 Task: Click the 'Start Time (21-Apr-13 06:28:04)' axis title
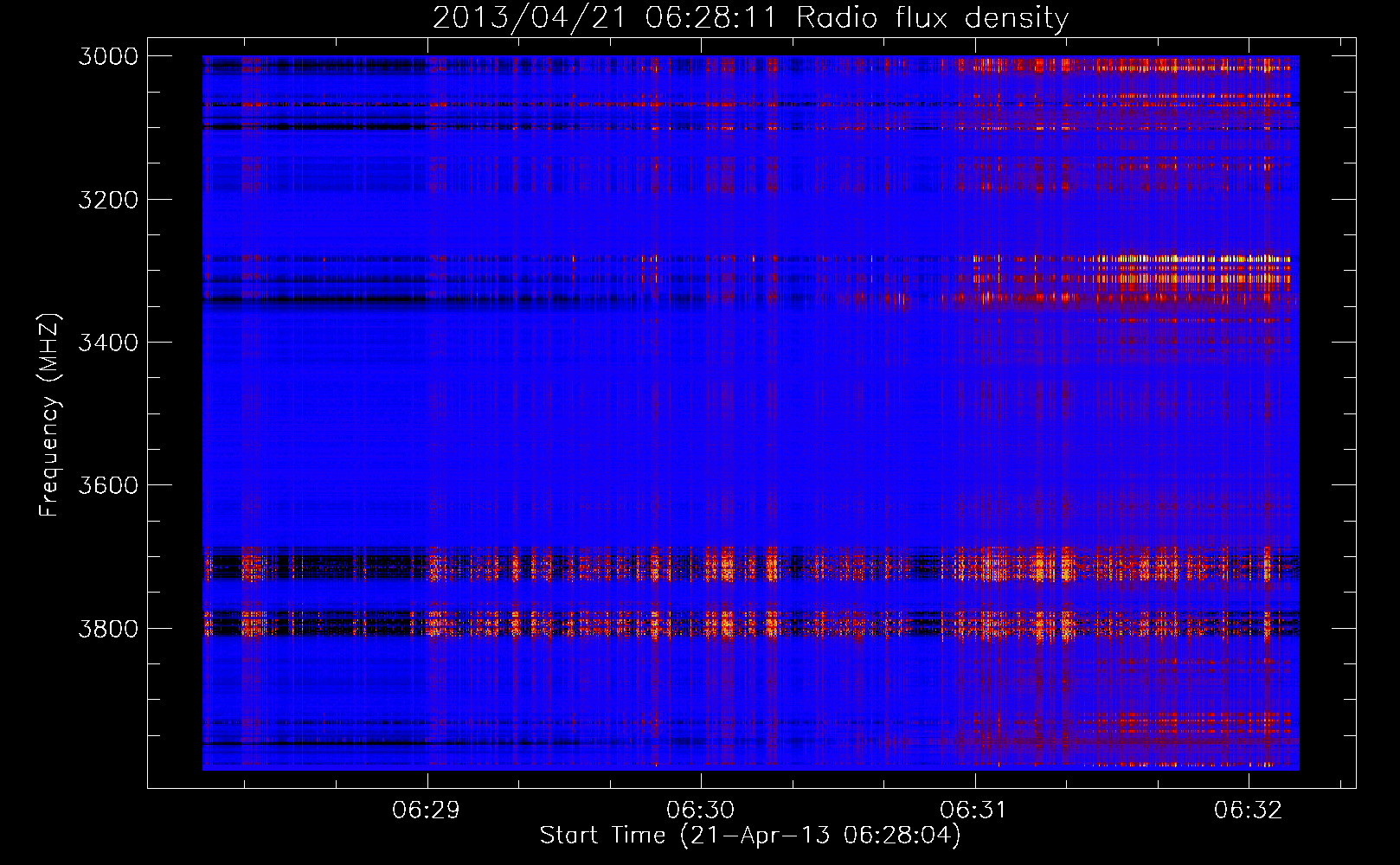[x=750, y=836]
